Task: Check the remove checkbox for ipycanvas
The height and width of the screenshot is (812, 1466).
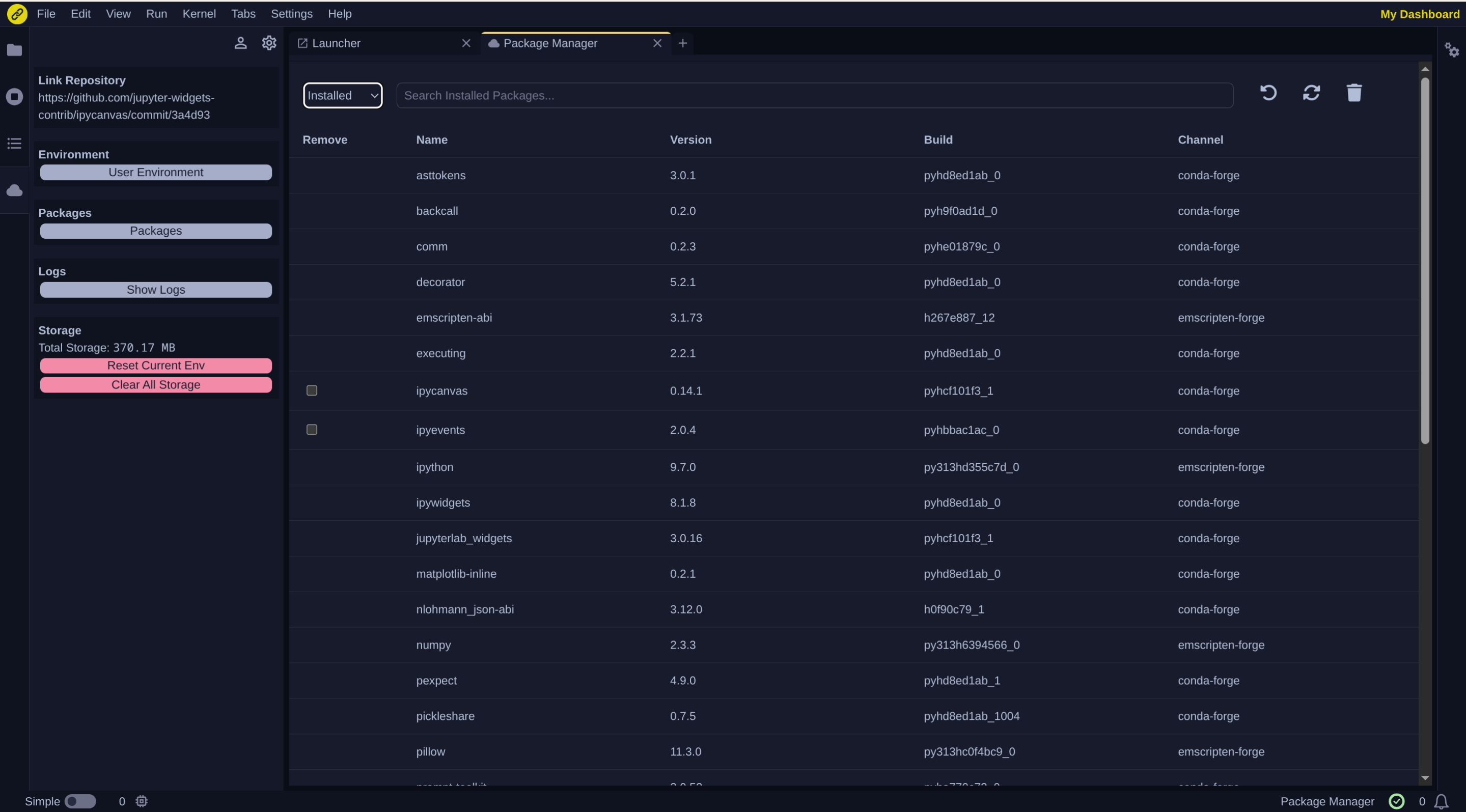Action: pos(311,391)
